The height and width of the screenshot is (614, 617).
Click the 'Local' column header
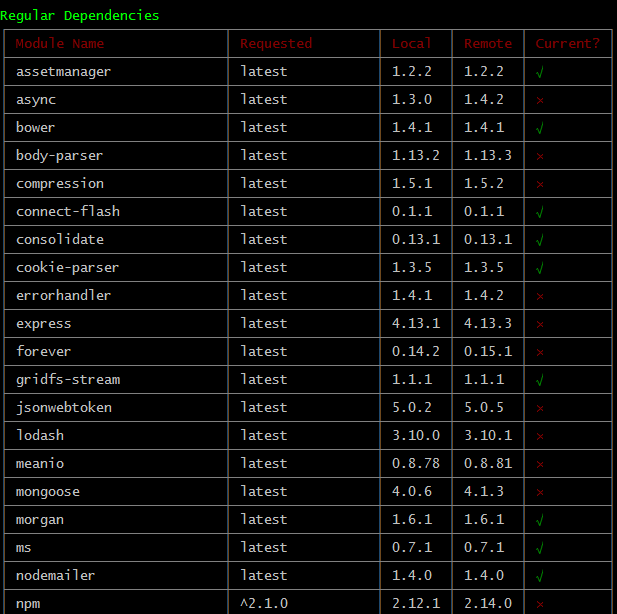(412, 43)
